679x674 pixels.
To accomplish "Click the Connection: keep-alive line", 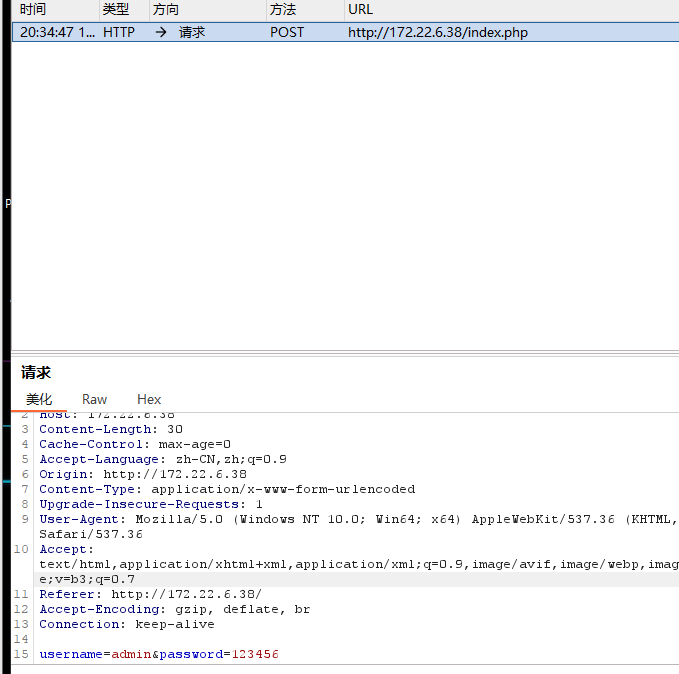I will pyautogui.click(x=127, y=625).
